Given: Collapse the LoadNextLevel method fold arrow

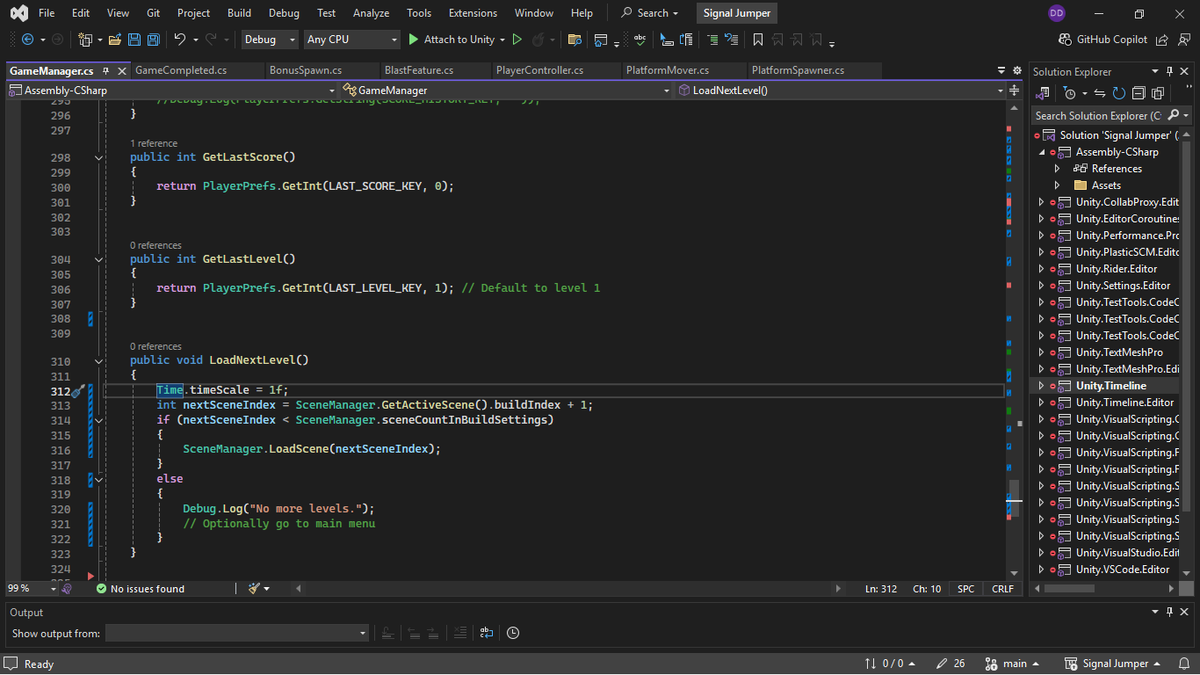Looking at the screenshot, I should click(98, 360).
